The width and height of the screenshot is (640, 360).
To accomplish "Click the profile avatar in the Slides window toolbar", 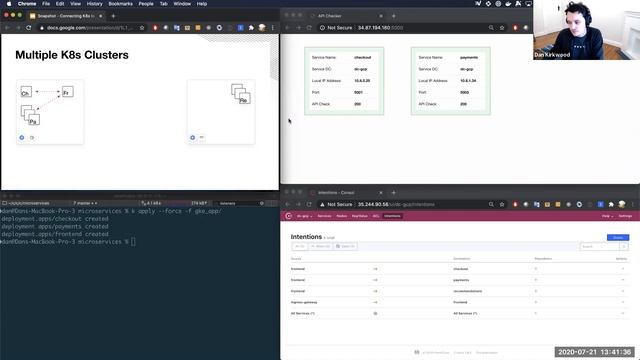I will [262, 28].
